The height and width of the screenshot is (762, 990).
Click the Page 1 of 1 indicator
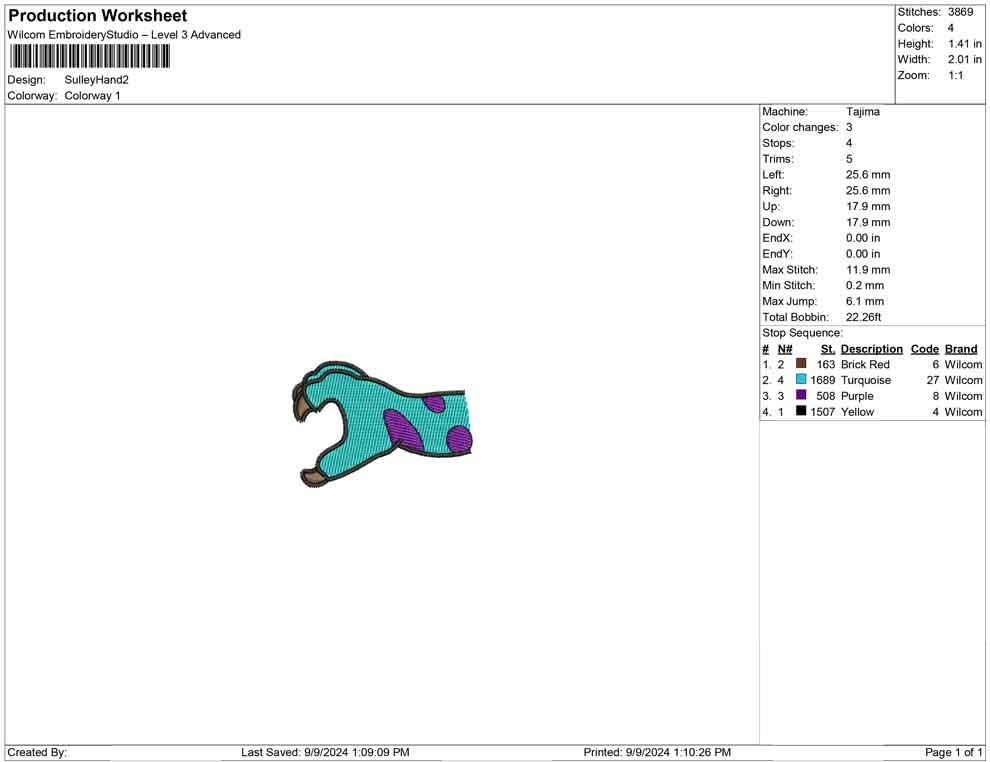[953, 752]
